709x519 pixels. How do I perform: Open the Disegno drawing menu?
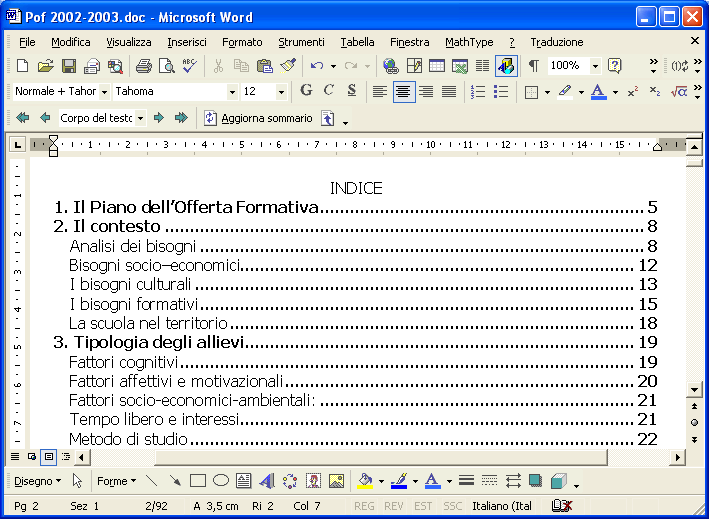pyautogui.click(x=37, y=481)
